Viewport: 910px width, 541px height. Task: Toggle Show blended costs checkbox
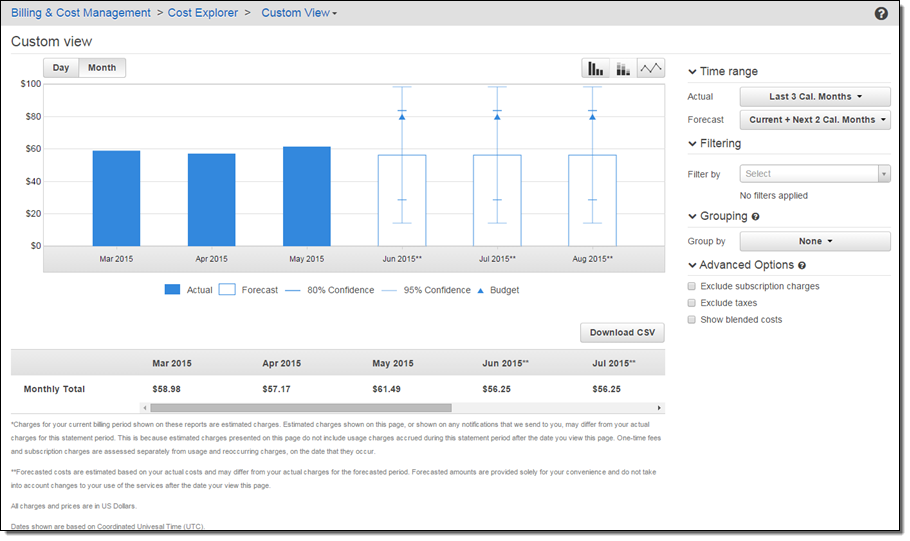point(691,320)
